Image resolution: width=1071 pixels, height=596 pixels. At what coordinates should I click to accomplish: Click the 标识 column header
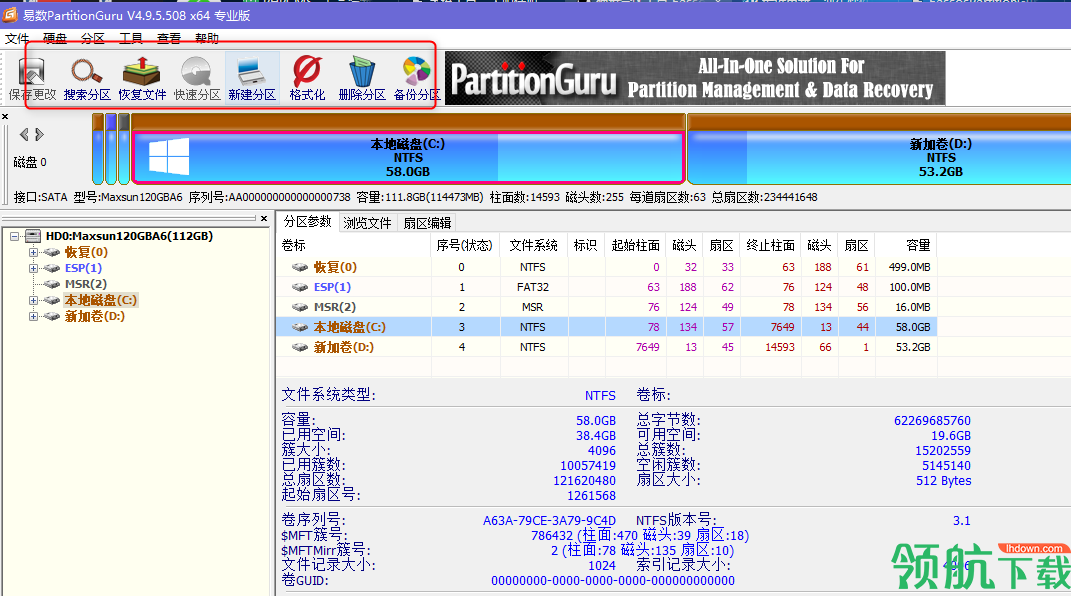[x=585, y=245]
